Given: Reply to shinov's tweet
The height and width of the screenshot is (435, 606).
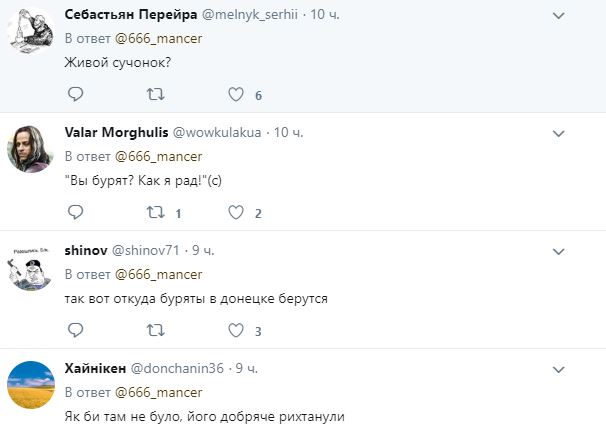Looking at the screenshot, I should (75, 330).
